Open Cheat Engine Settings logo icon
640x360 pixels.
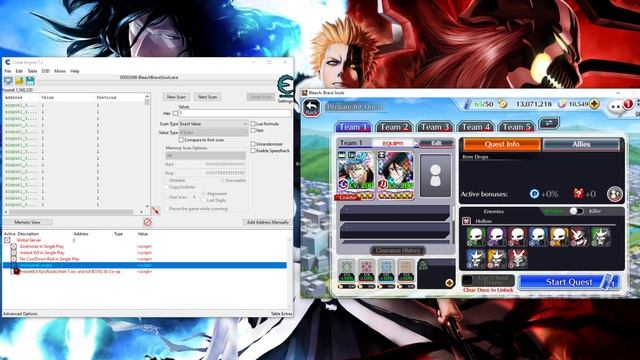tap(285, 87)
